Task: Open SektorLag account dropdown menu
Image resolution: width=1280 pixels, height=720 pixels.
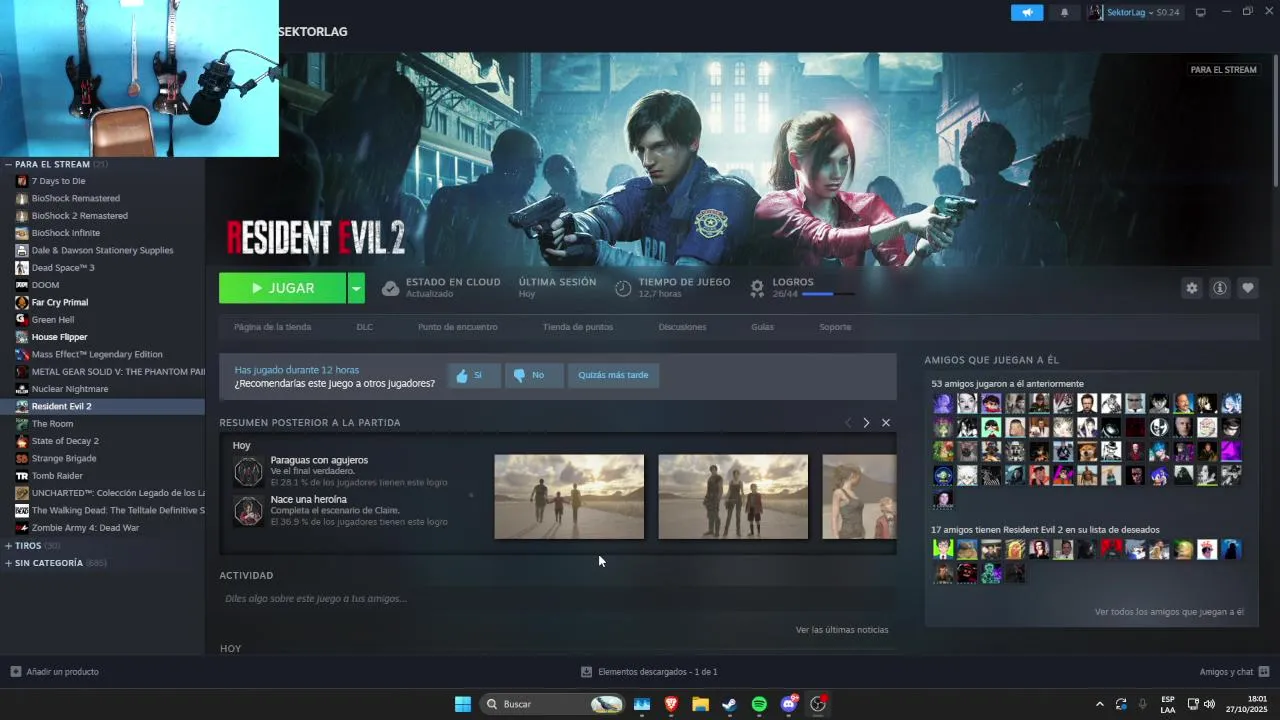Action: pos(1134,12)
